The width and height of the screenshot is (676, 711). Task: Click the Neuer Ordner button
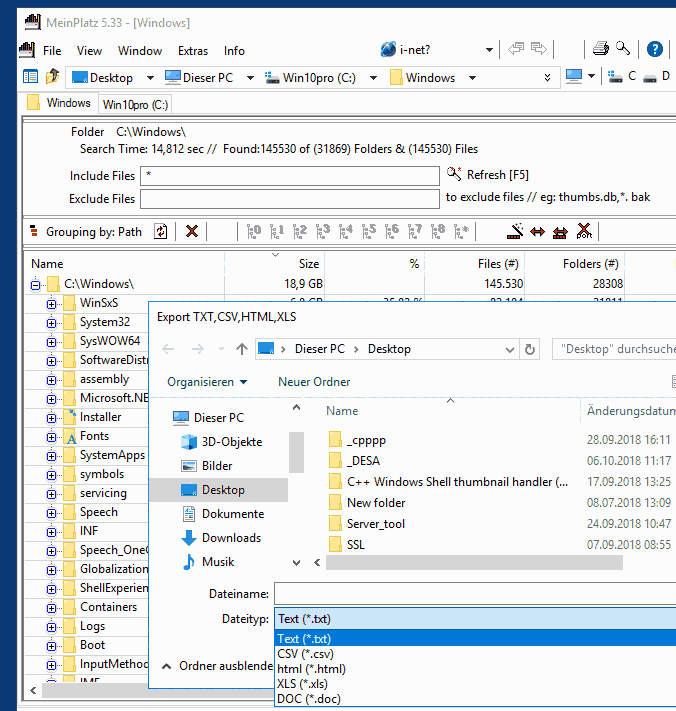pyautogui.click(x=314, y=382)
